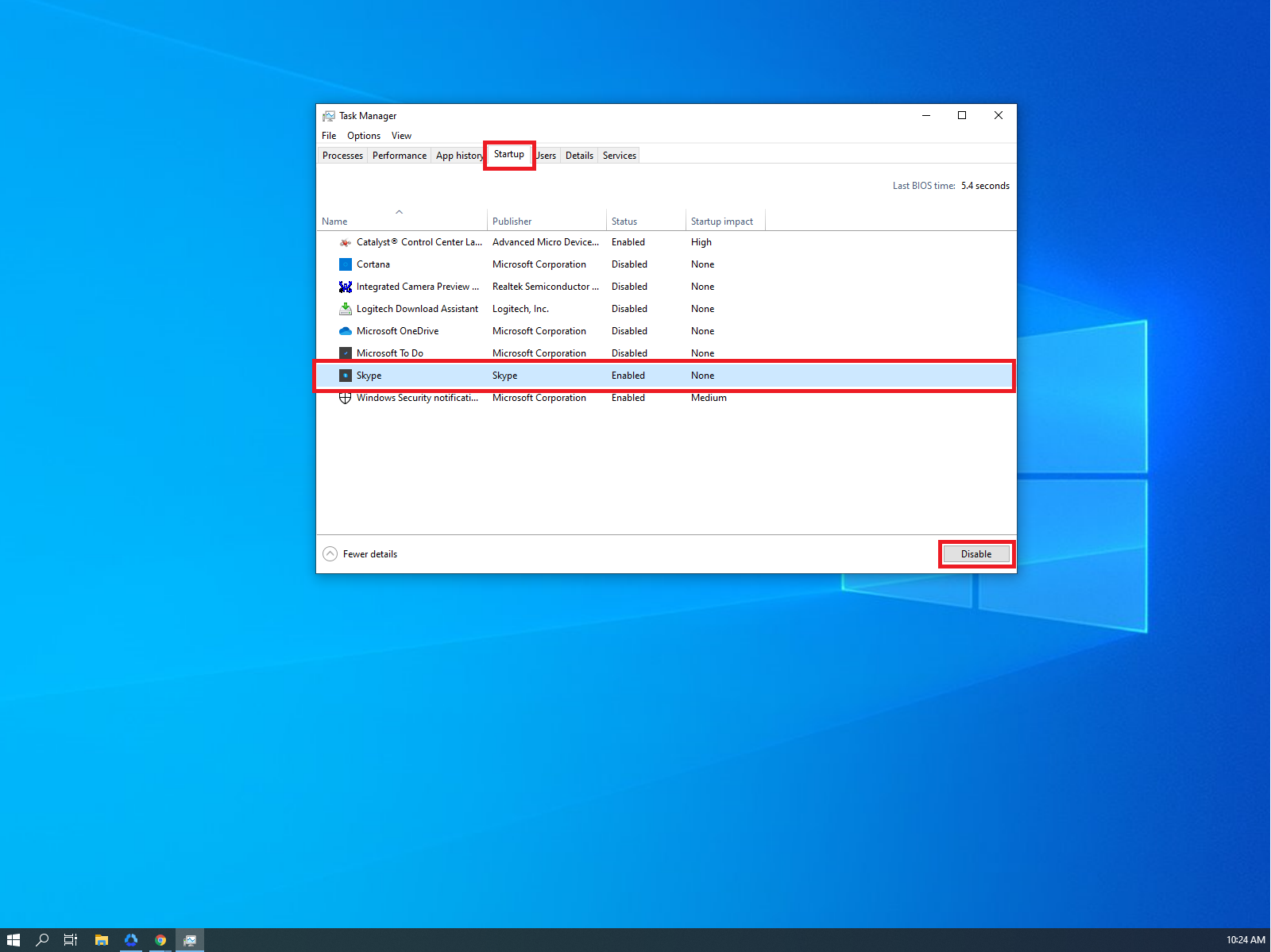Click the Microsoft To Do icon

click(346, 353)
